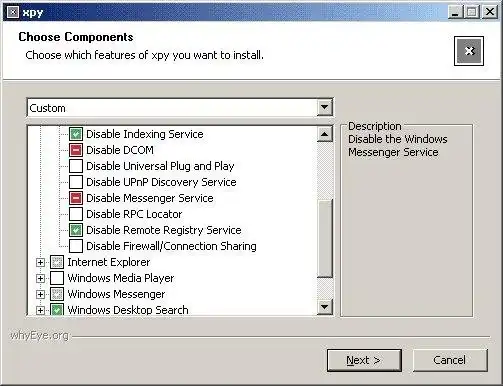Screen dimensions: 503x386
Task: Select the Windows Messenger tree label
Action: click(116, 294)
